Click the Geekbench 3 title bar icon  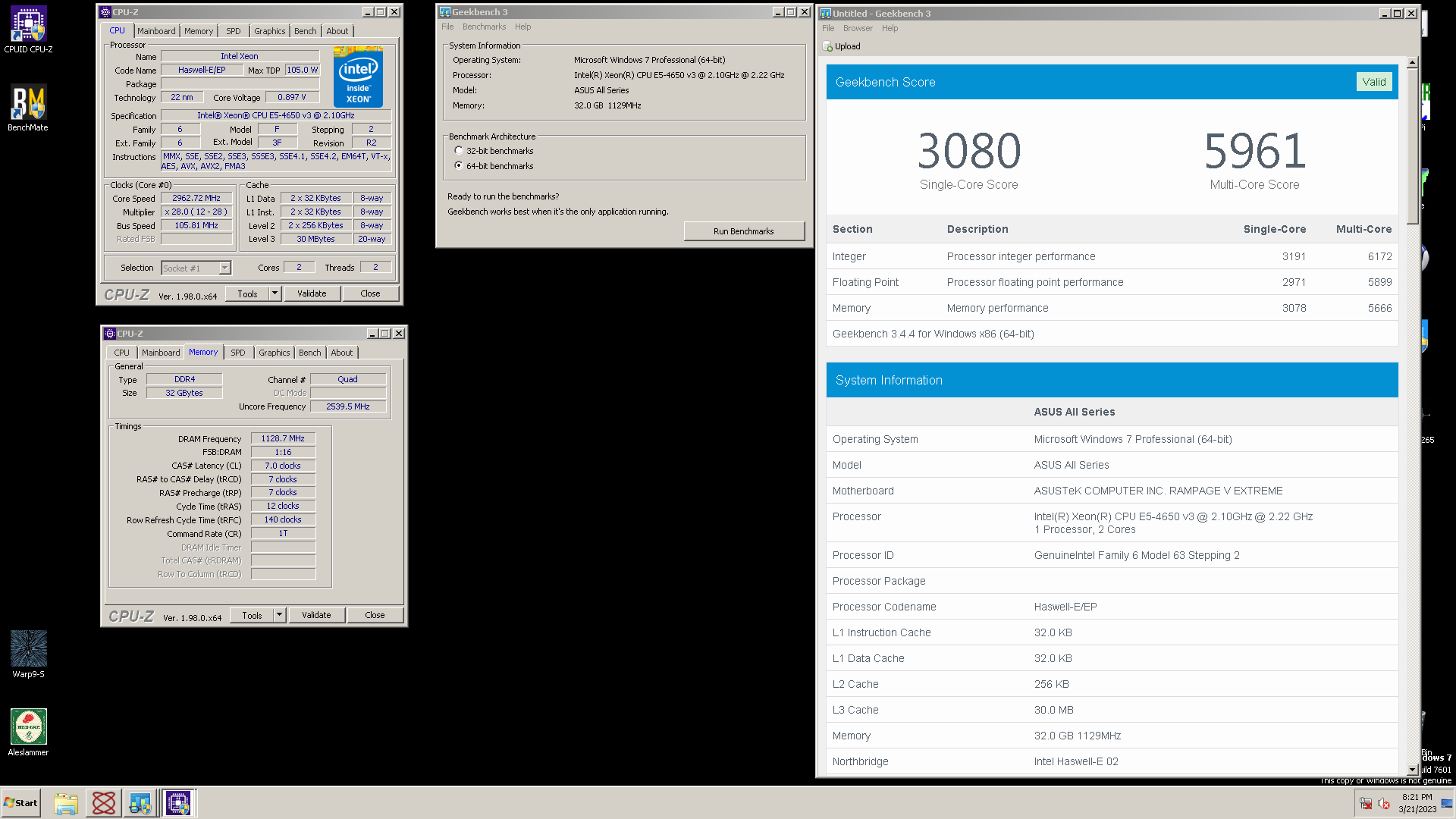click(445, 12)
